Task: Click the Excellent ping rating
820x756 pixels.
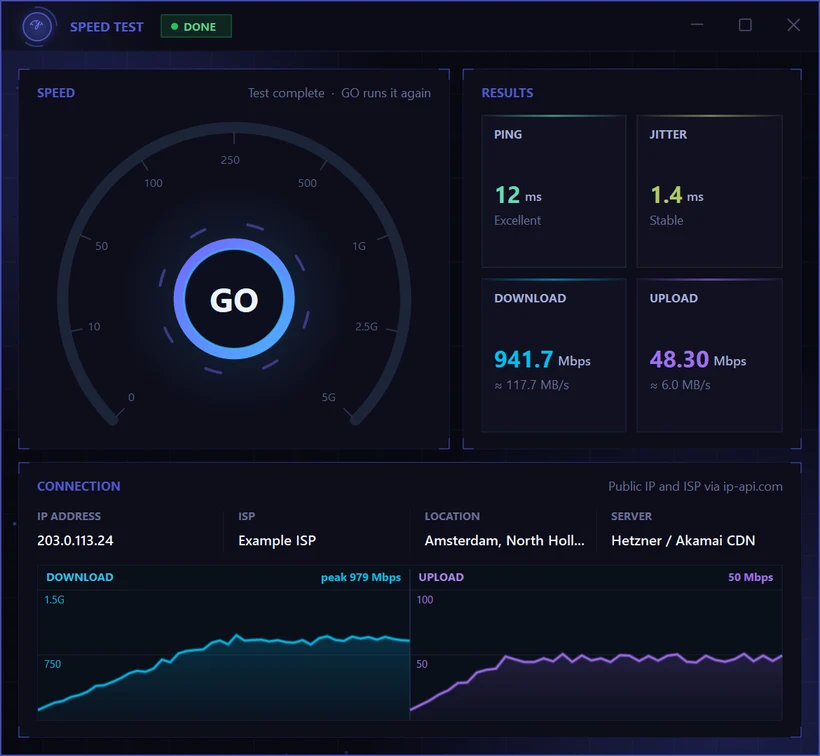Action: (517, 220)
